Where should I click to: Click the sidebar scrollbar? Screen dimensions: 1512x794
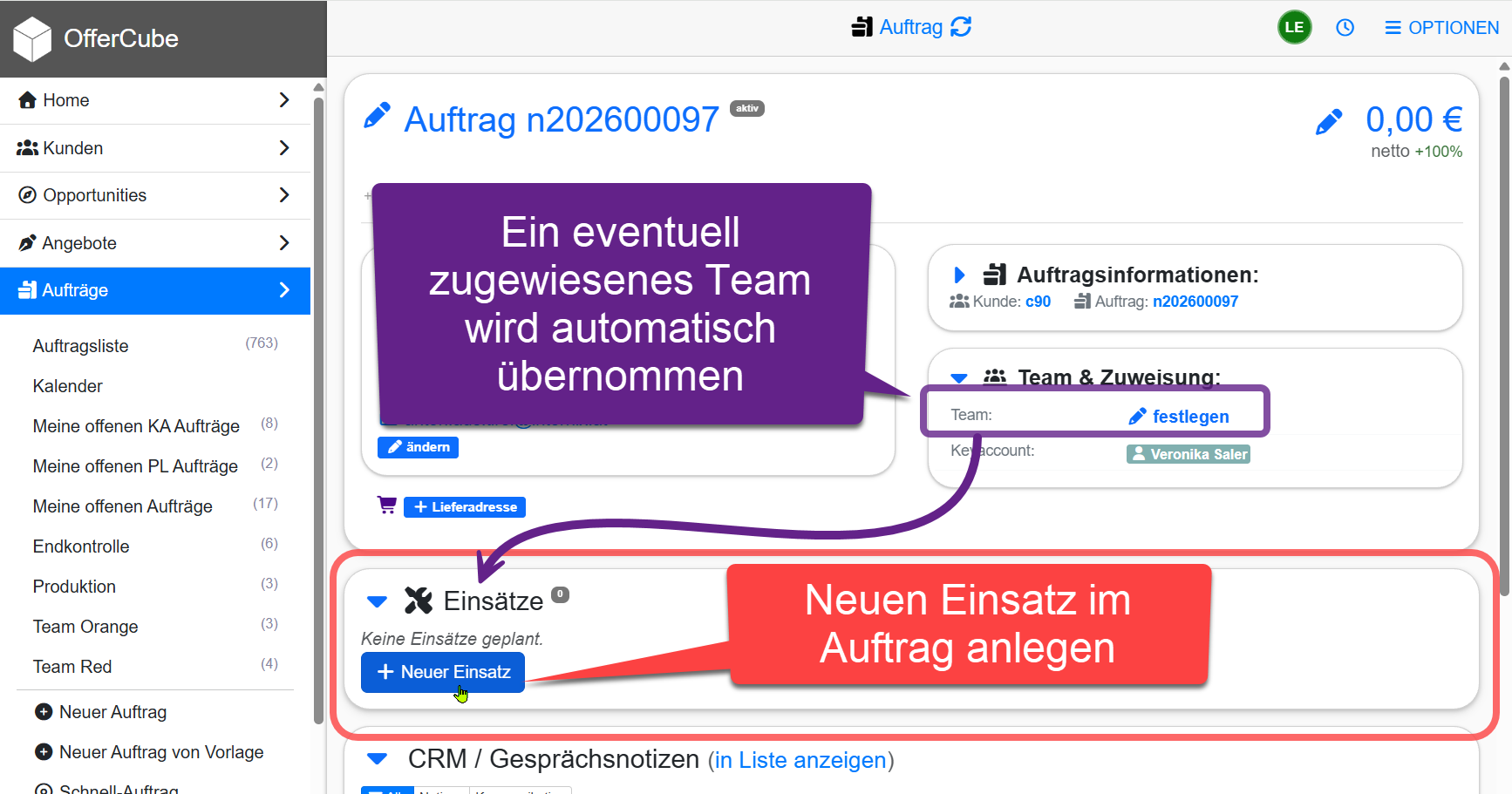pyautogui.click(x=318, y=410)
